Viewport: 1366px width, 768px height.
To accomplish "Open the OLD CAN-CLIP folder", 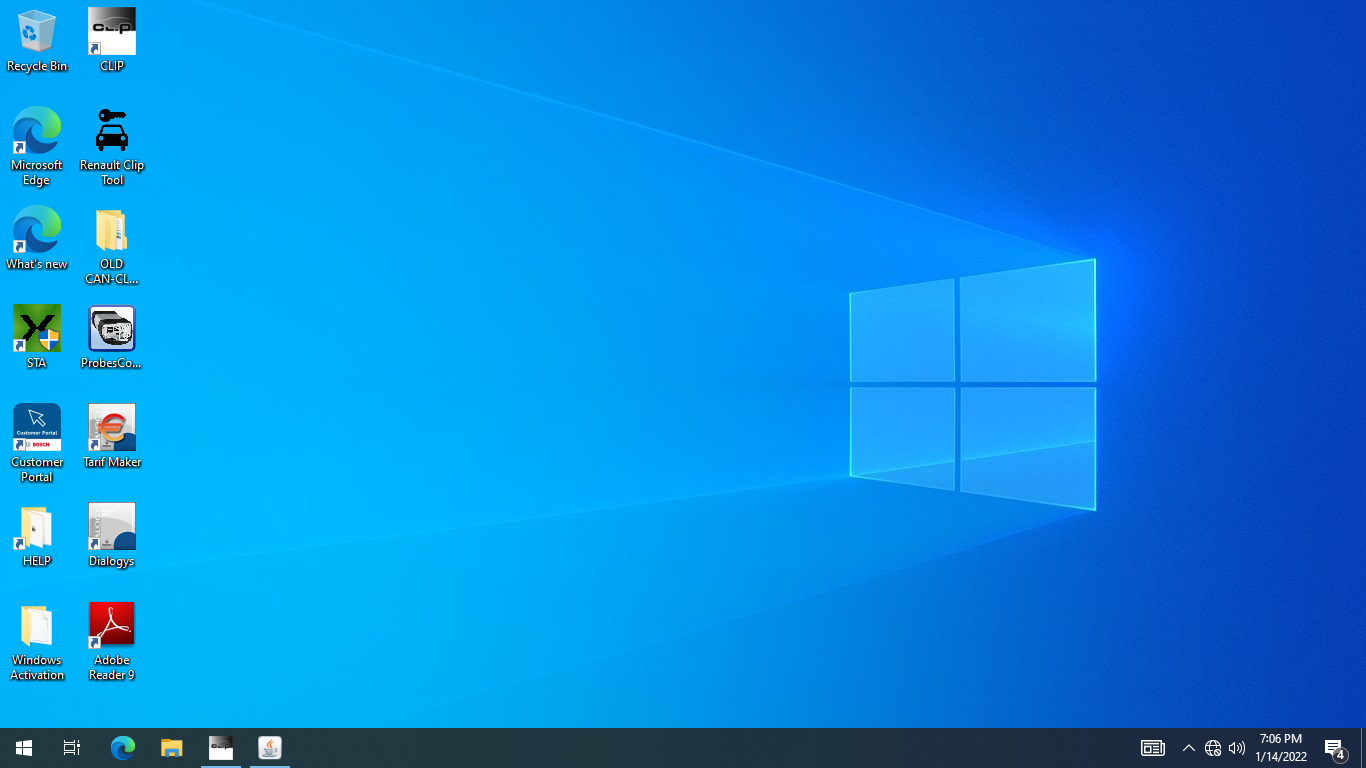I will 111,229.
